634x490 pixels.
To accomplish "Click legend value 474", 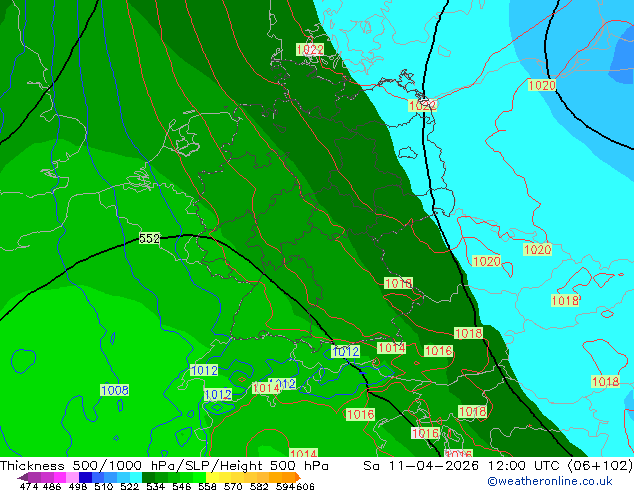I will click(29, 486).
